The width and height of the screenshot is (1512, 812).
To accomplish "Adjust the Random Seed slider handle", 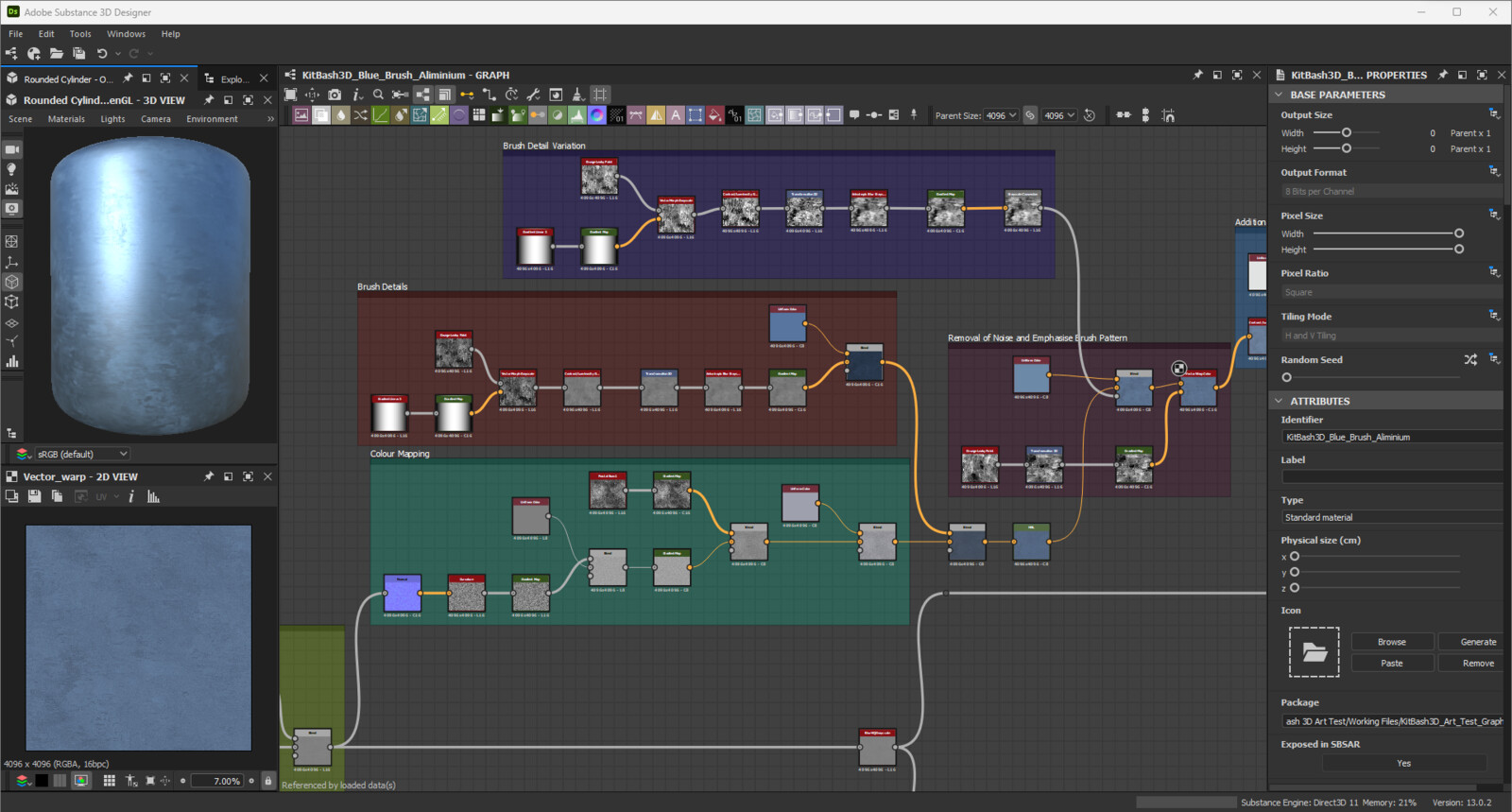I will point(1287,377).
